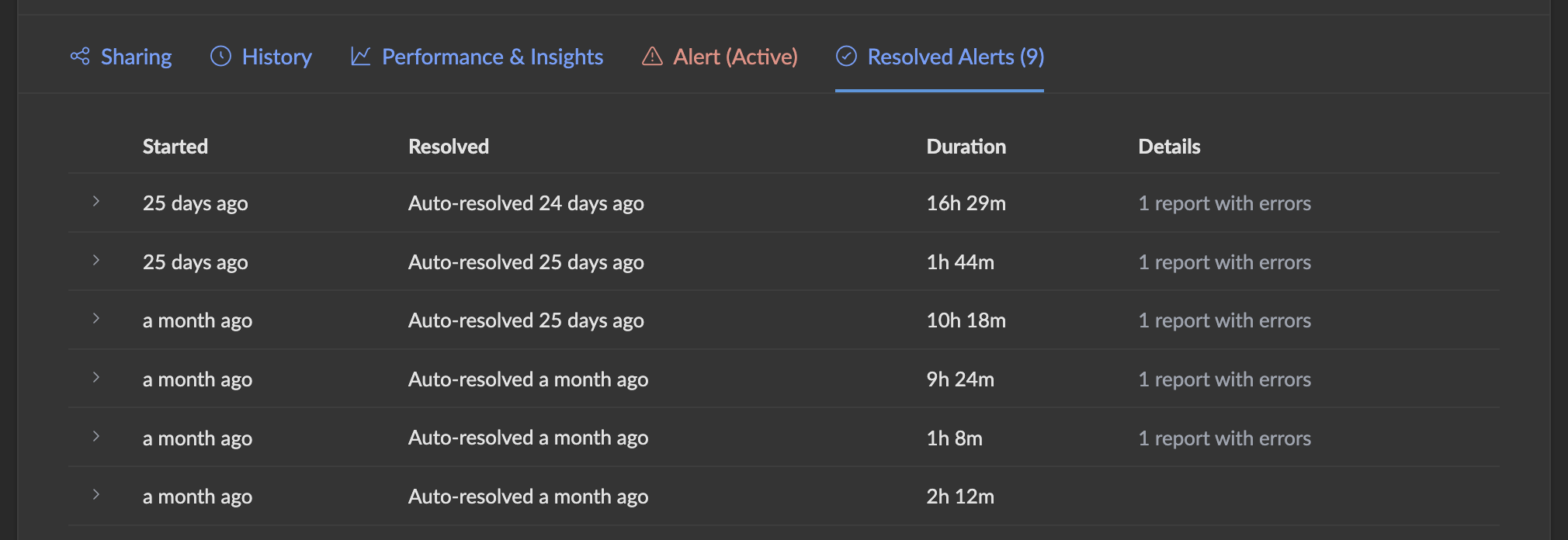Open the Sharing tab
This screenshot has width=1568, height=540.
point(121,57)
